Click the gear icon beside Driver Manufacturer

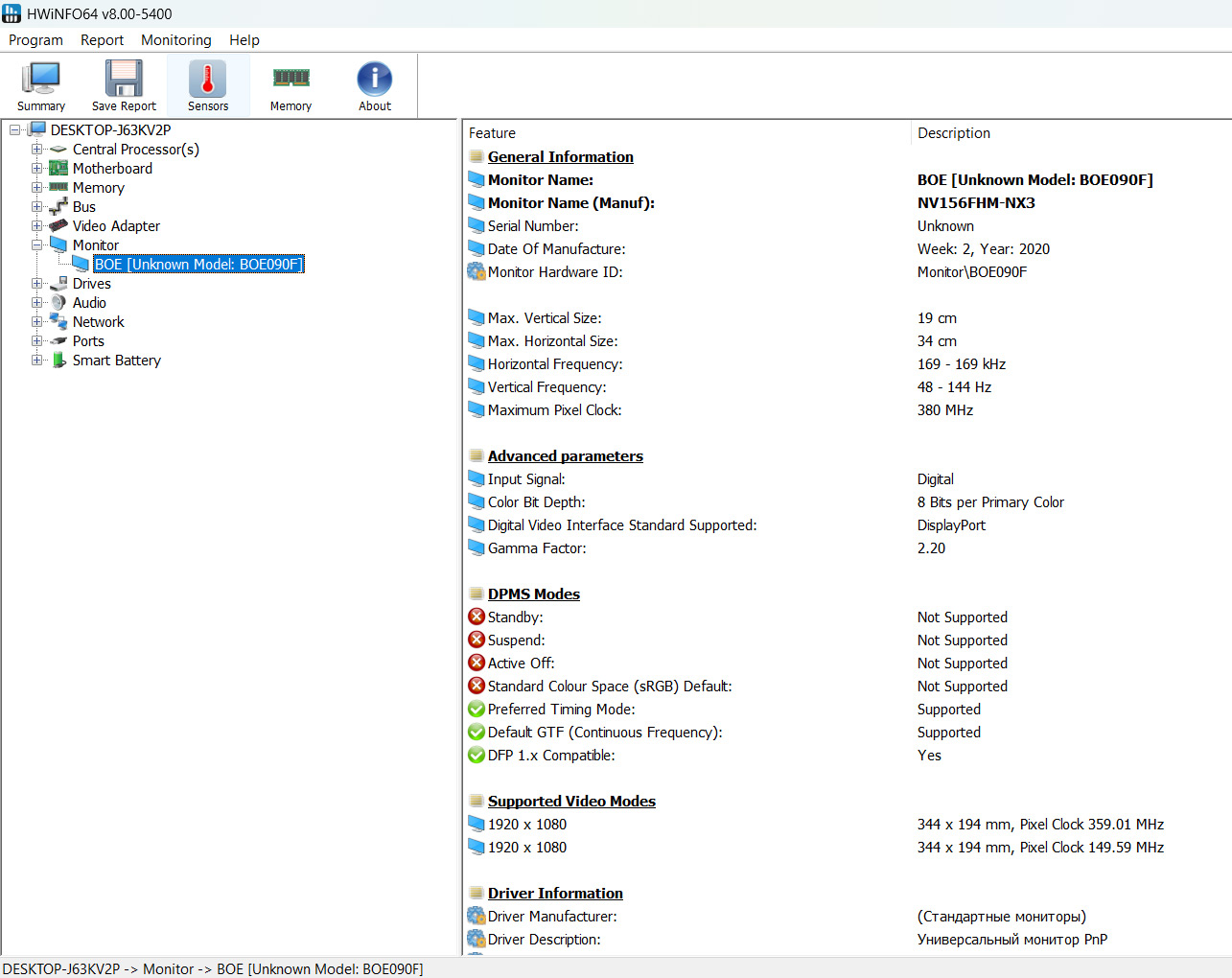coord(477,916)
